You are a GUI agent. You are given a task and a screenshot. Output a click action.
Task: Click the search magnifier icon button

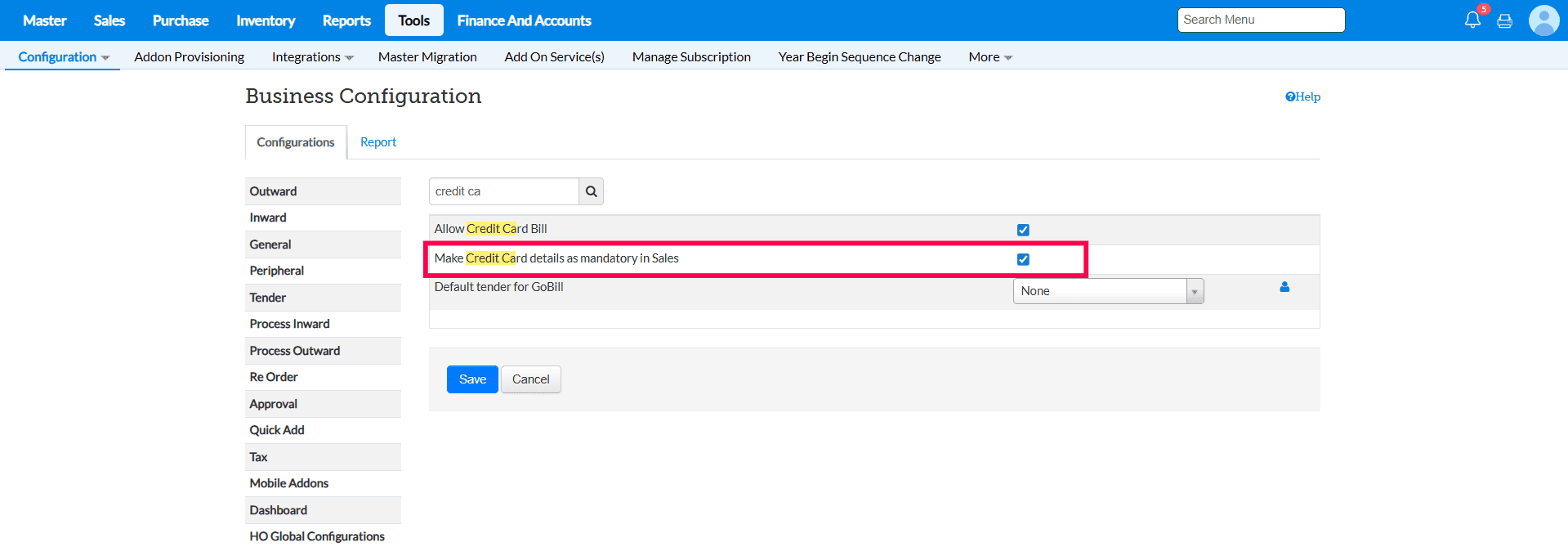click(x=591, y=191)
